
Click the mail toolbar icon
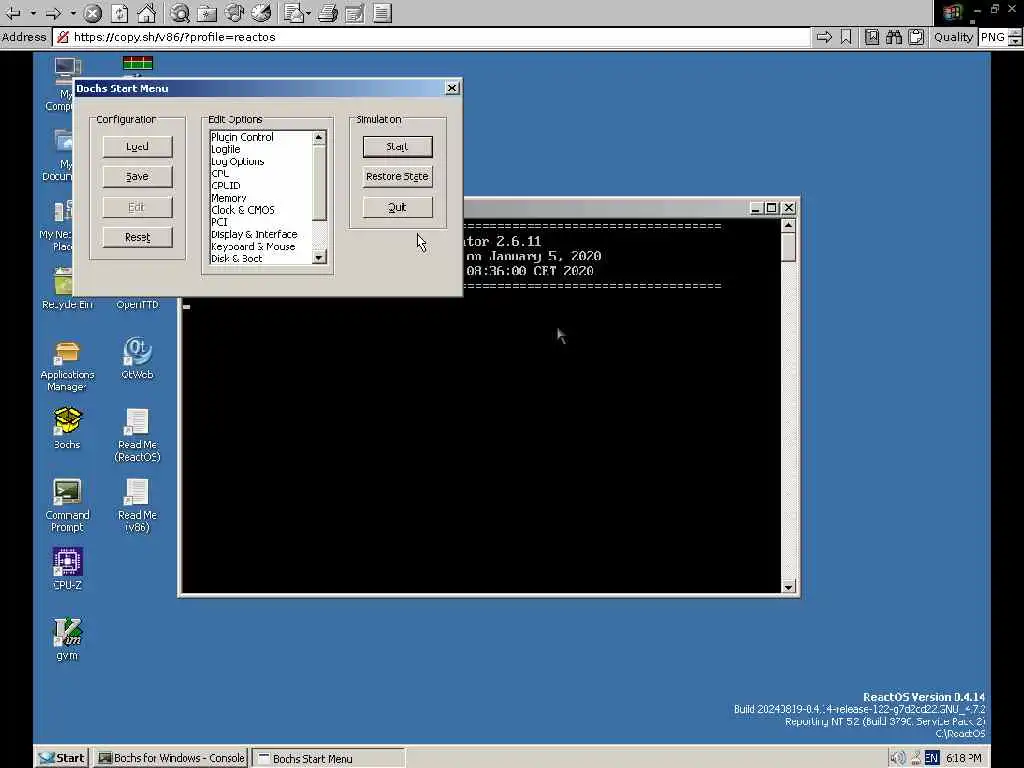(294, 12)
